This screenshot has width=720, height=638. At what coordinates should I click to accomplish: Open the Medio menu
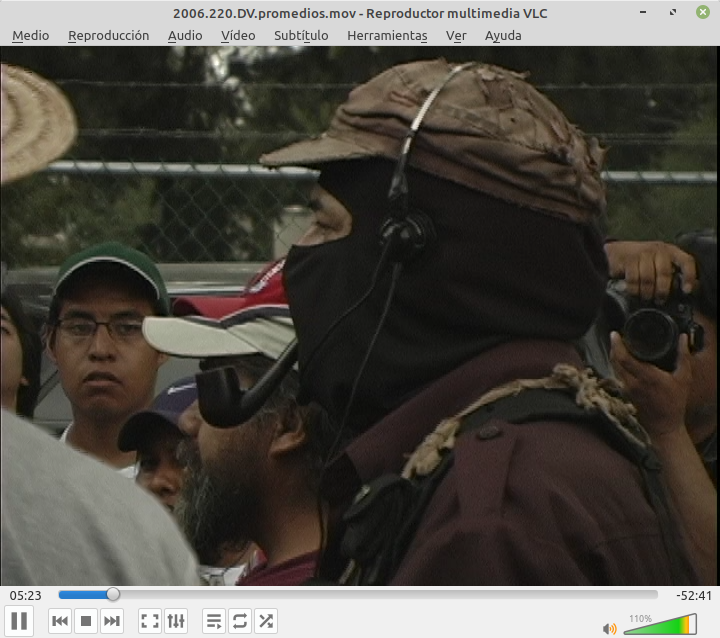coord(30,35)
